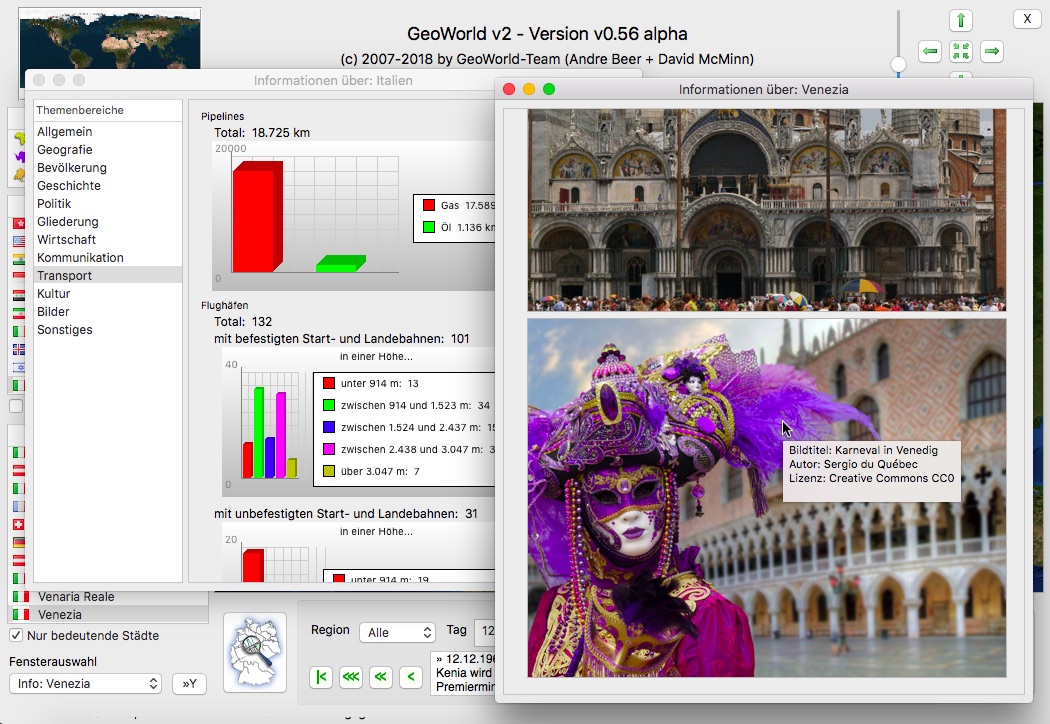Image resolution: width=1050 pixels, height=724 pixels.
Task: Open the Germany map magnifier search
Action: tap(254, 652)
